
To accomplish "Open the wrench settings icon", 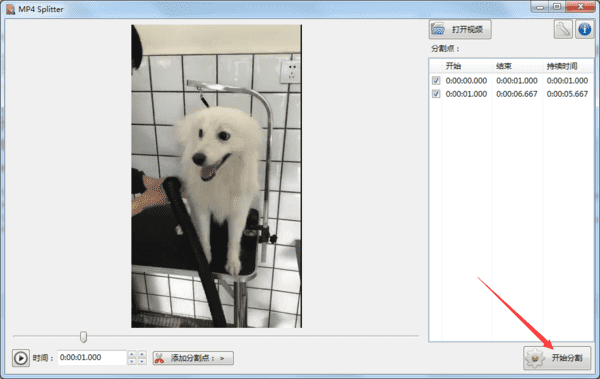I will pyautogui.click(x=563, y=29).
